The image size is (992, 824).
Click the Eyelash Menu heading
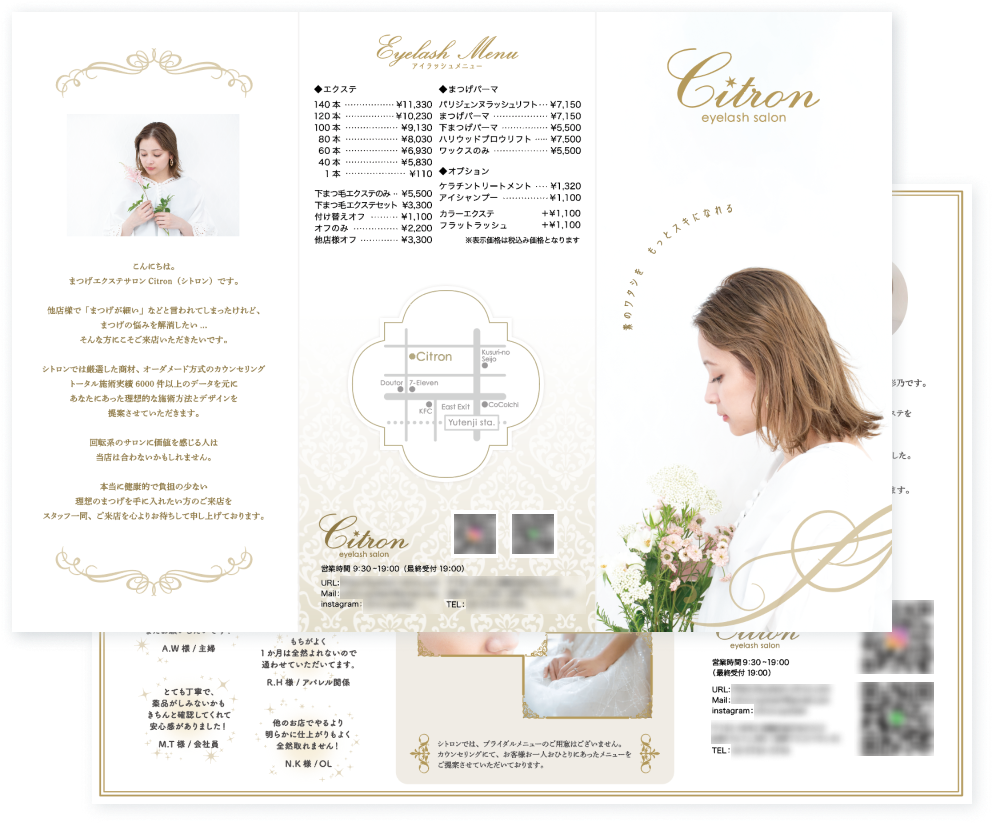[x=446, y=51]
